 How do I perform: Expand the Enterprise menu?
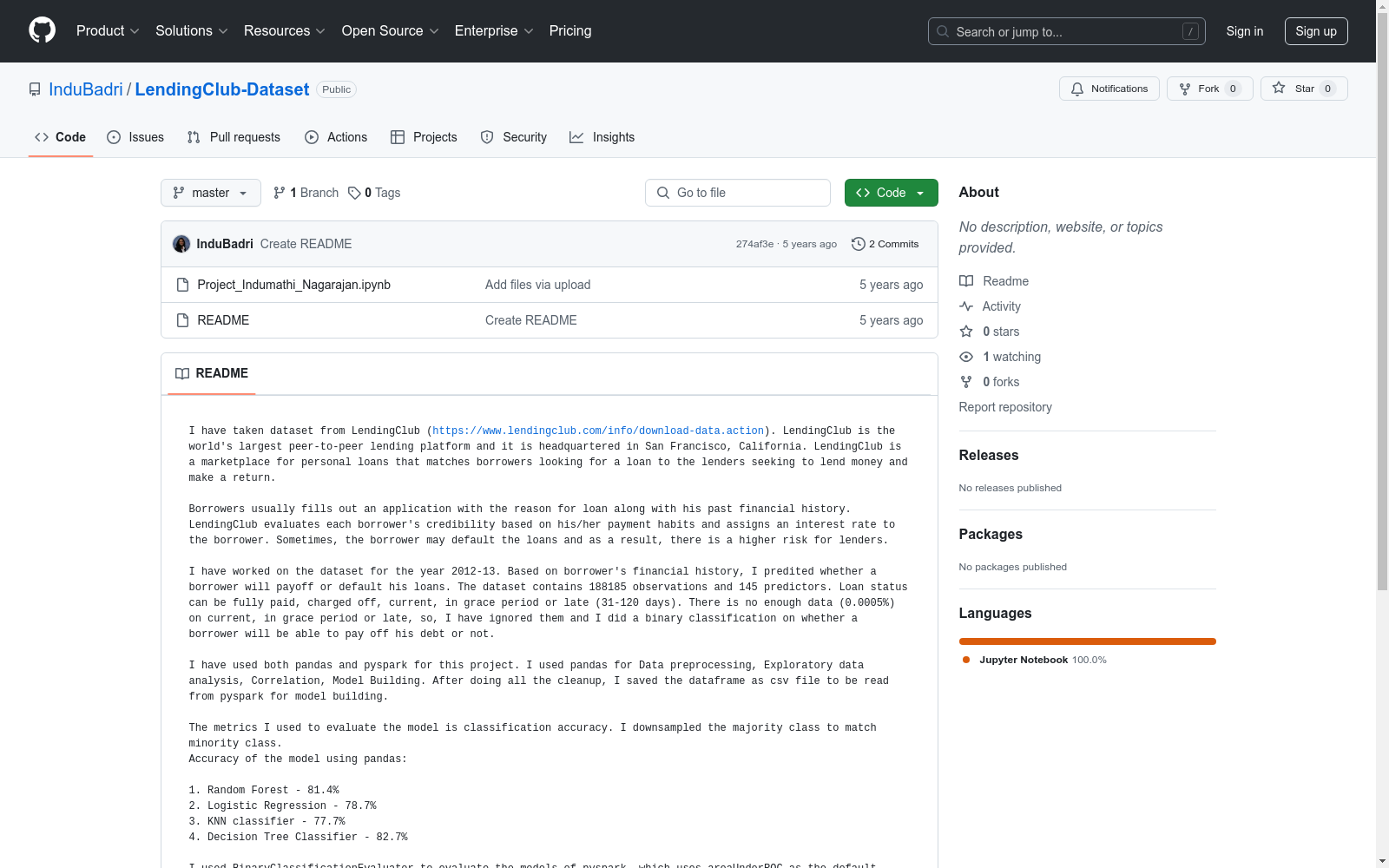[x=494, y=30]
